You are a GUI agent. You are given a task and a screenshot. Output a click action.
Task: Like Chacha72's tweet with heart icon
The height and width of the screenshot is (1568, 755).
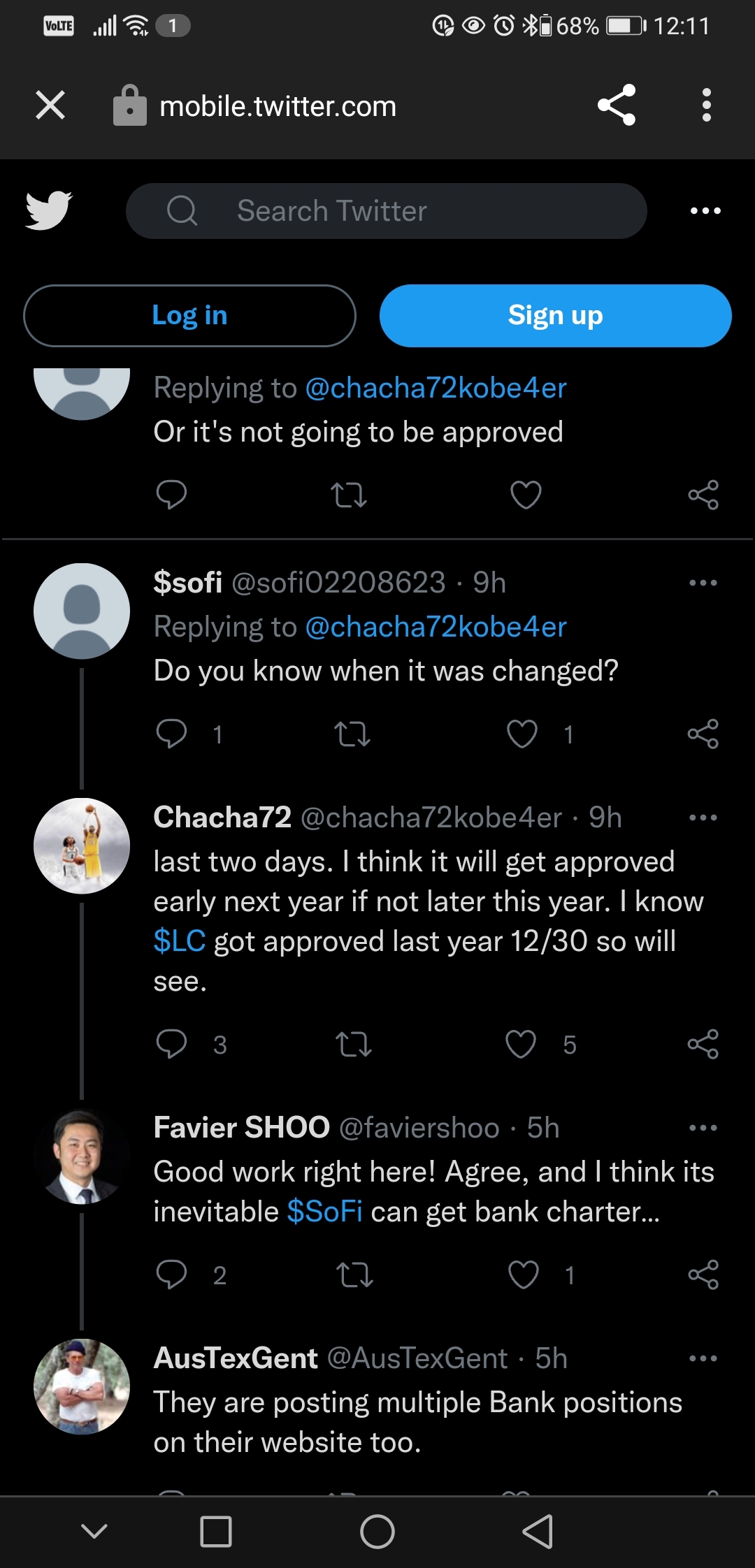(x=521, y=1045)
